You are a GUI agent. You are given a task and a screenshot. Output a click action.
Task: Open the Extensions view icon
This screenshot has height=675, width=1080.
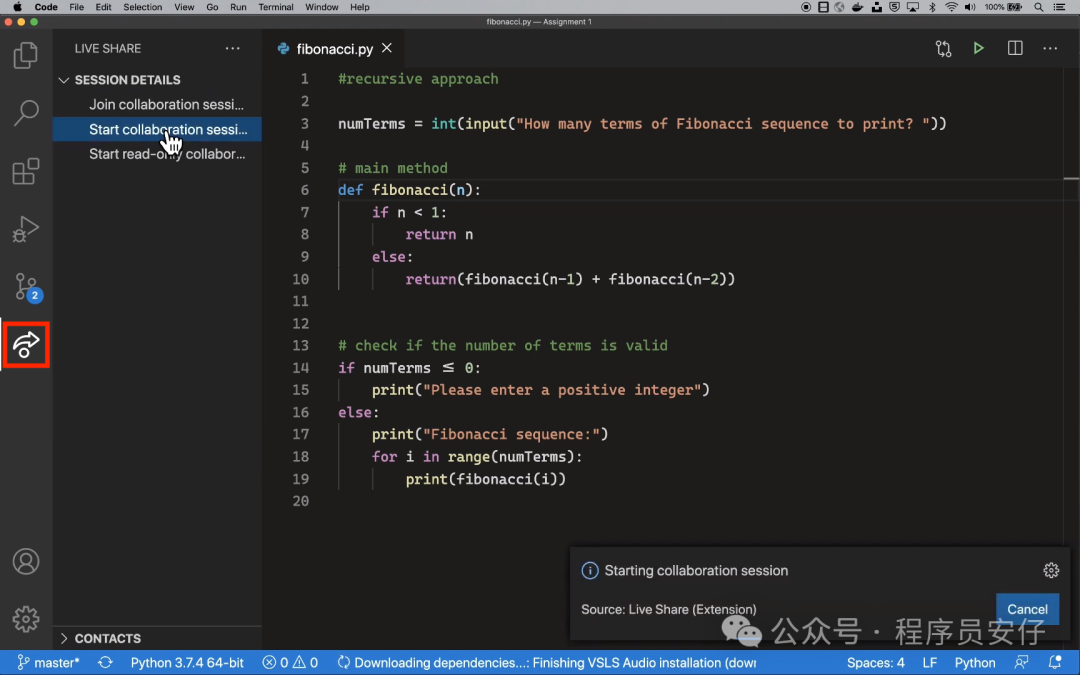coord(26,171)
